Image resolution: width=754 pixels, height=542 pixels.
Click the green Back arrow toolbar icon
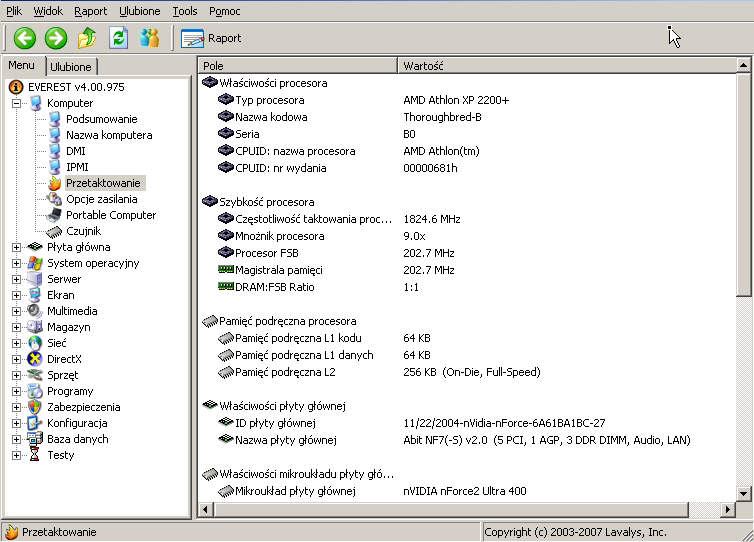(x=25, y=38)
